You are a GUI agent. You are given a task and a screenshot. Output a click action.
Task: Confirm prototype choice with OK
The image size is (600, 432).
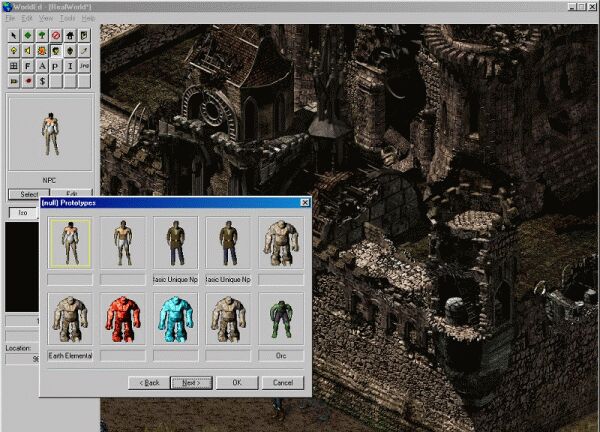[x=237, y=383]
